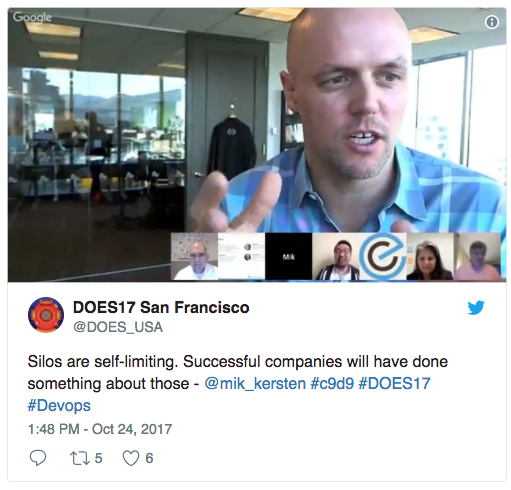
Task: Retweet using the arrows icon
Action: click(x=80, y=458)
